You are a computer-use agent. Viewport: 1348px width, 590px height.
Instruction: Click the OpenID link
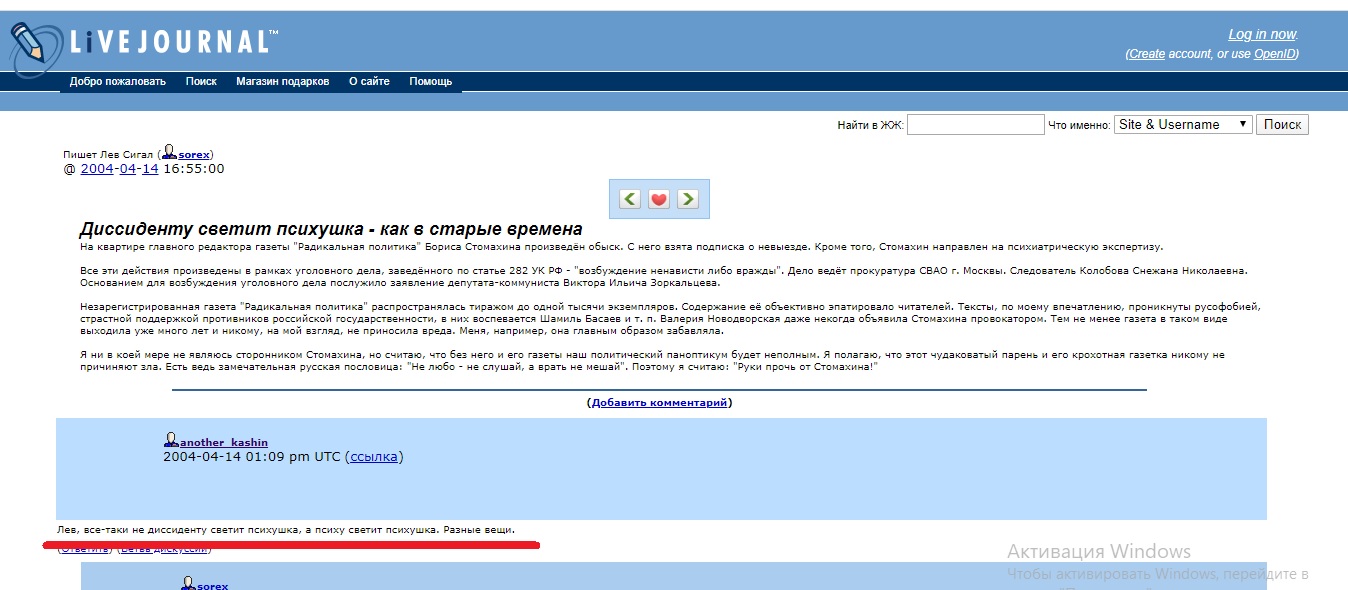(x=1275, y=54)
